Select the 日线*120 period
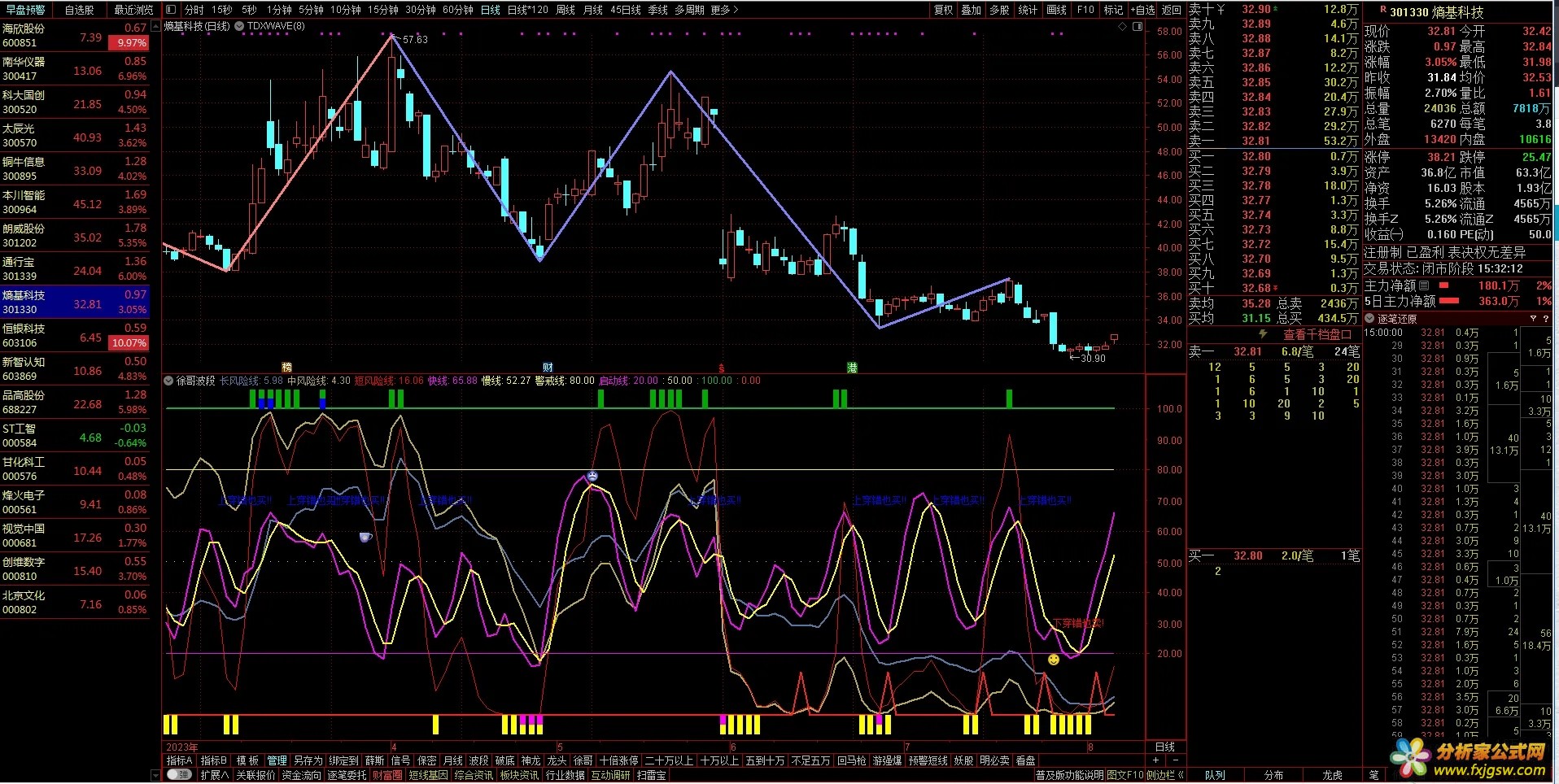Viewport: 1559px width, 784px height. [528, 10]
